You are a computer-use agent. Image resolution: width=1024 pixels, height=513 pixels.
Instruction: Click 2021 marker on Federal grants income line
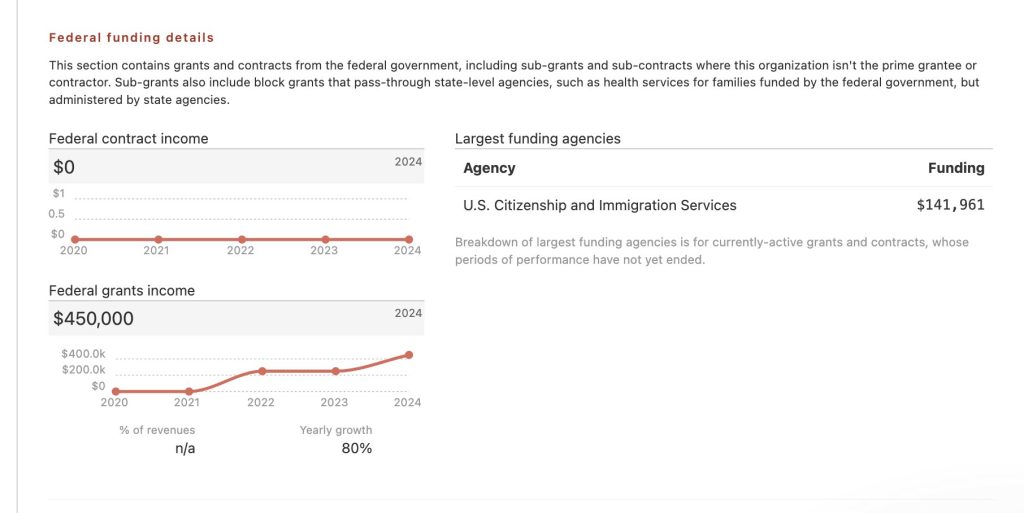tap(188, 391)
